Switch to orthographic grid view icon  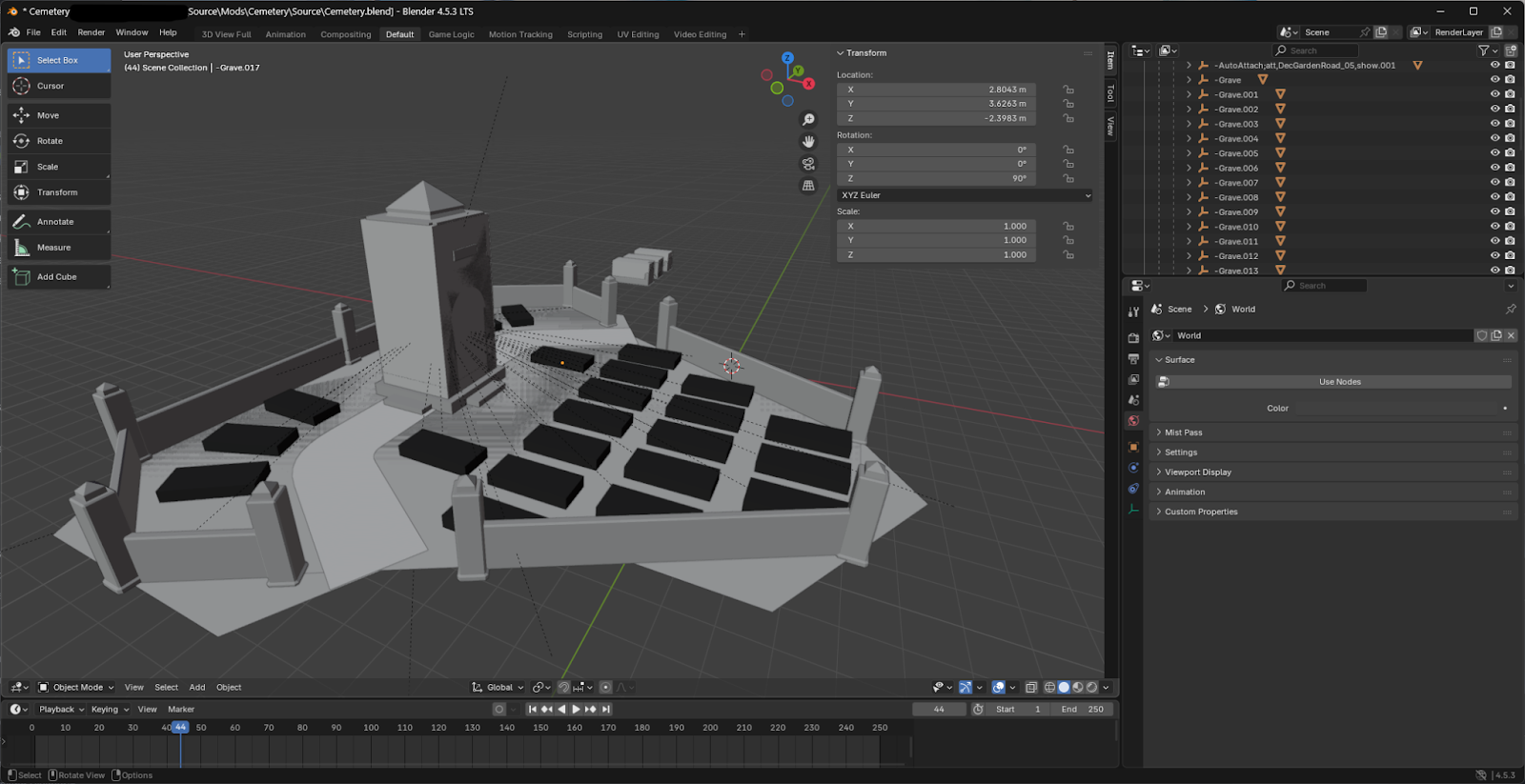click(808, 186)
